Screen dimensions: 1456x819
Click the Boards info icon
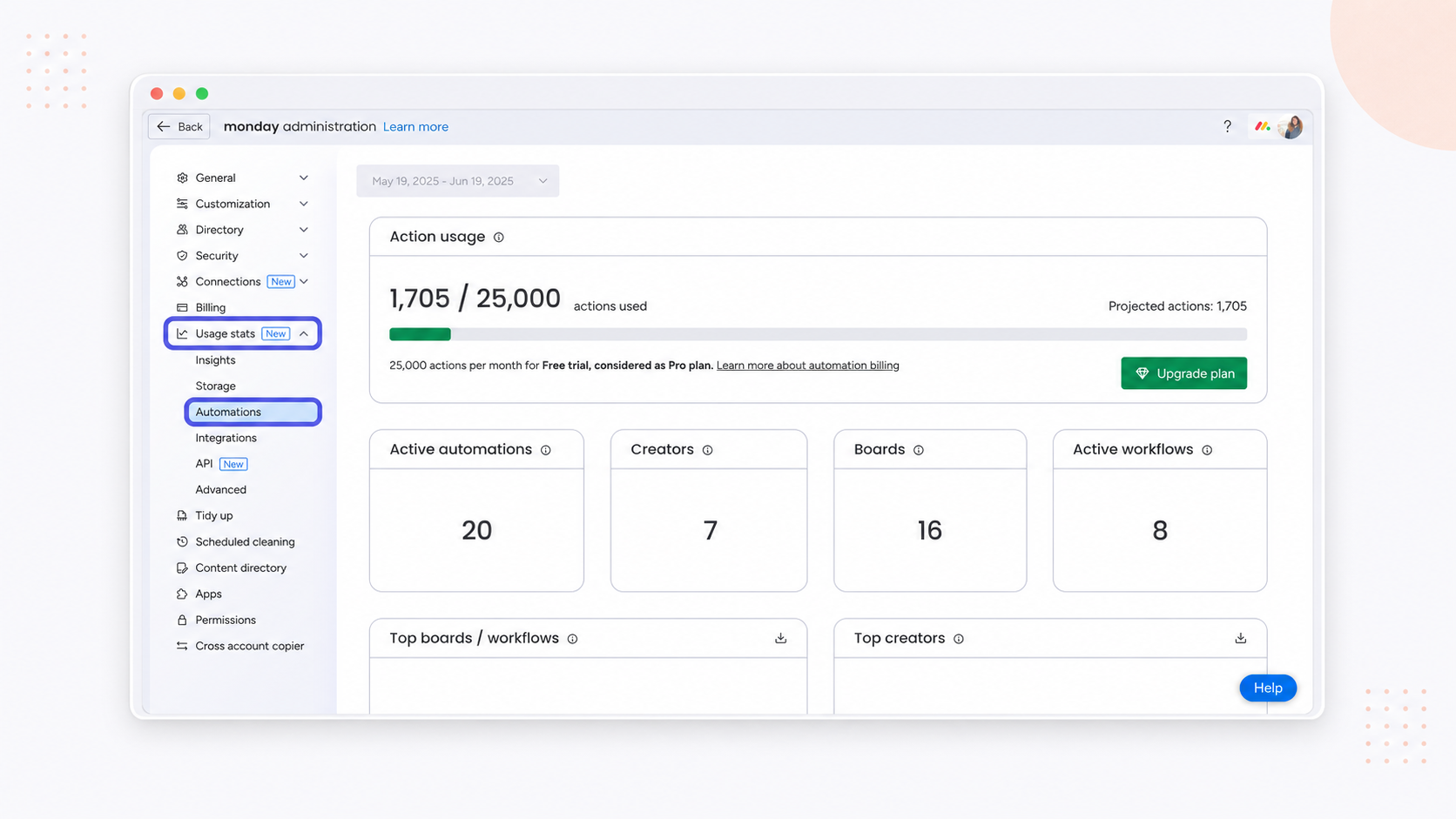(x=919, y=450)
